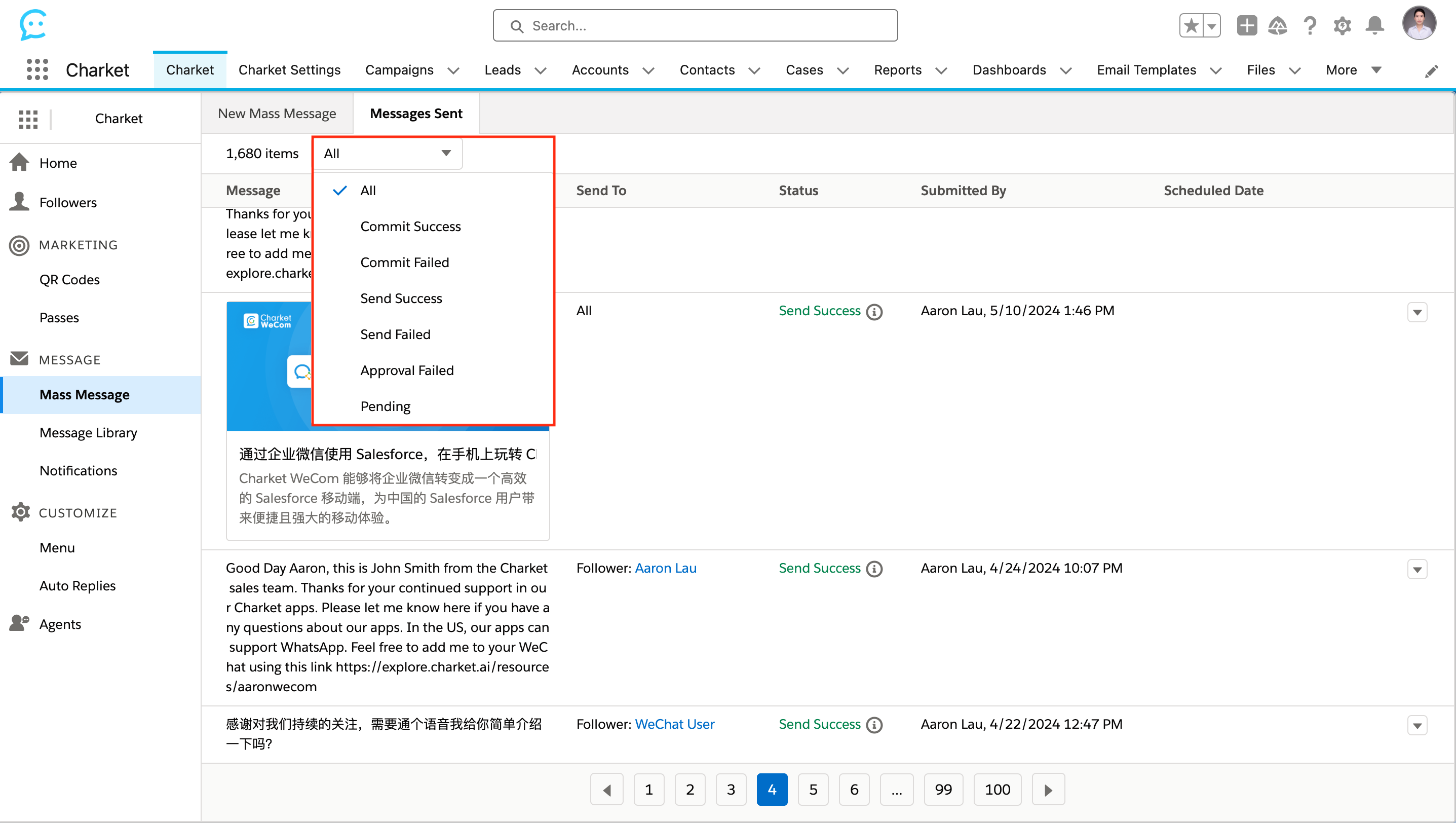Open QR Codes in sidebar
Screen dimensions: 1456x823
(69, 280)
